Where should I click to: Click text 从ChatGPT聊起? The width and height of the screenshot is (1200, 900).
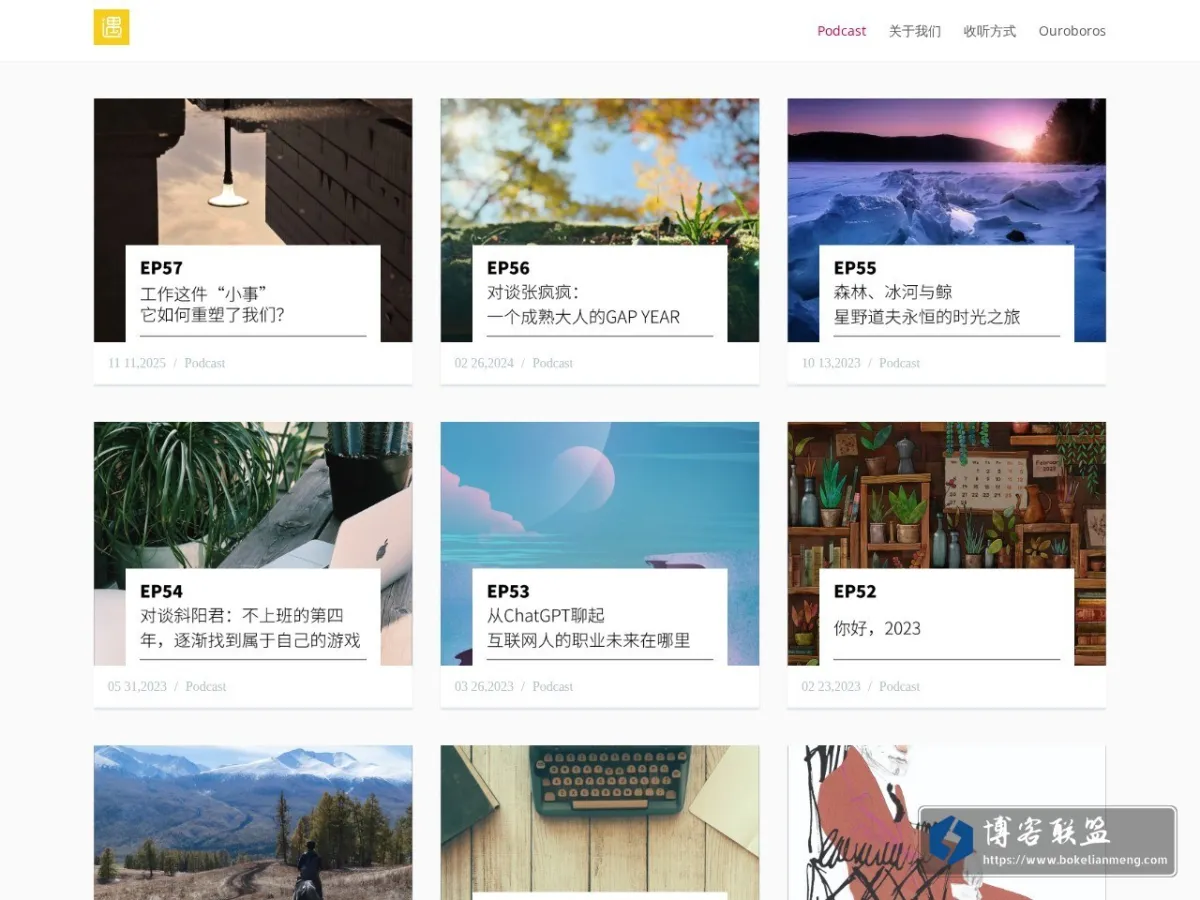(x=546, y=615)
